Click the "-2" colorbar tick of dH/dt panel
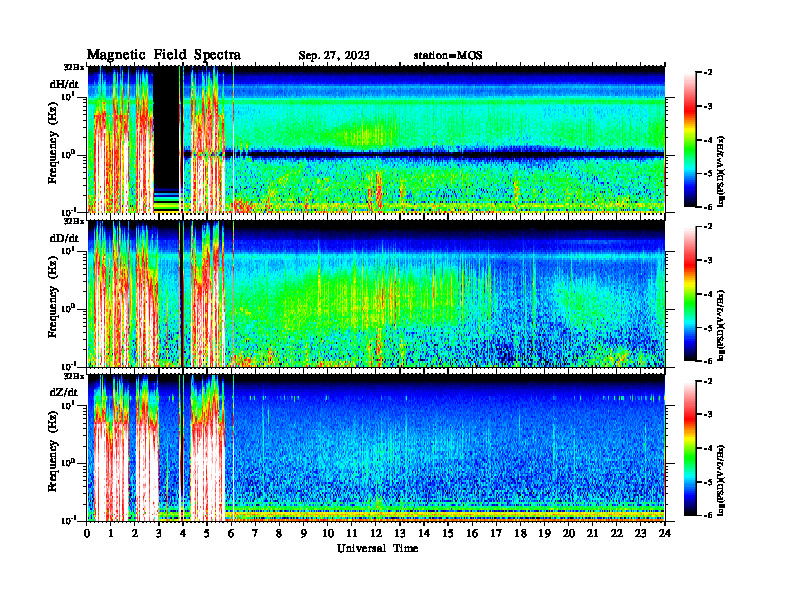This screenshot has height=612, width=792. pyautogui.click(x=708, y=73)
